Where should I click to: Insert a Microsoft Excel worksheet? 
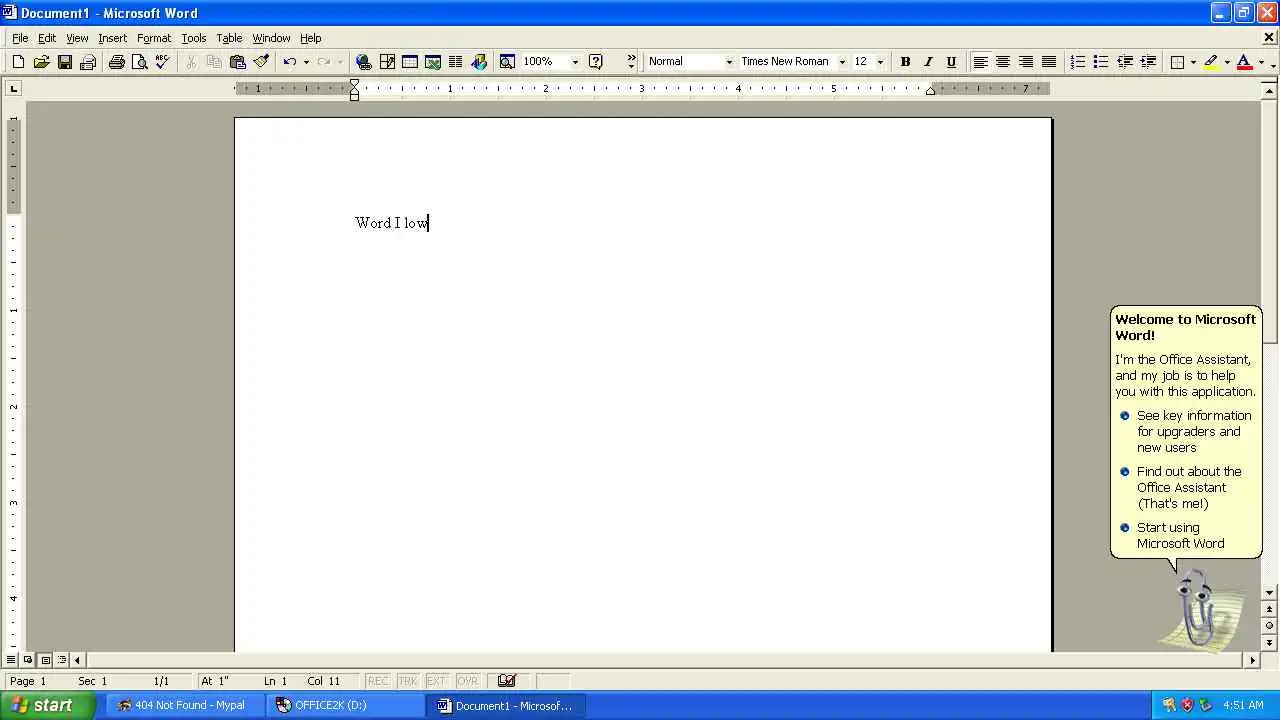pyautogui.click(x=433, y=62)
